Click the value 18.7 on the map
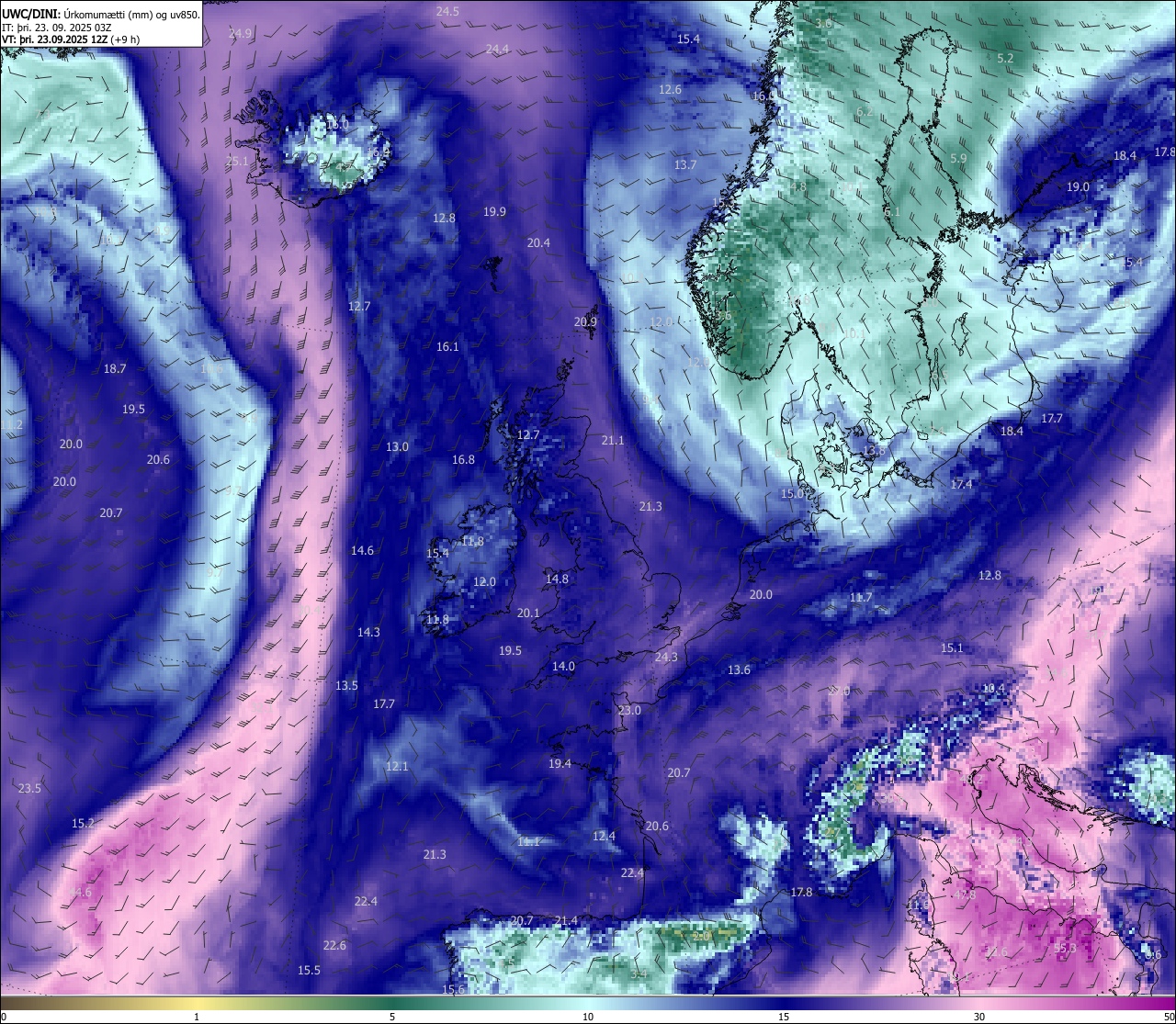Viewport: 1176px width, 1024px height. 115,368
